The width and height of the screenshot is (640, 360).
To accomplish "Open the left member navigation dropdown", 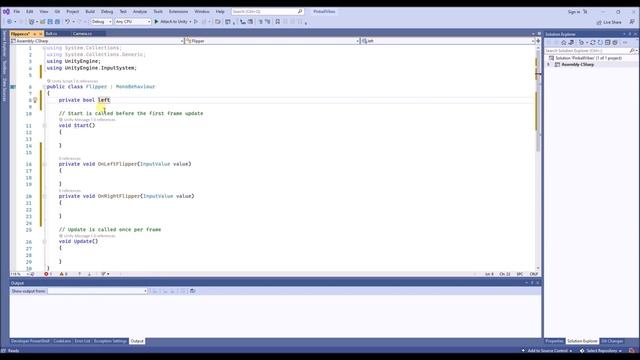I will pyautogui.click(x=448, y=41).
